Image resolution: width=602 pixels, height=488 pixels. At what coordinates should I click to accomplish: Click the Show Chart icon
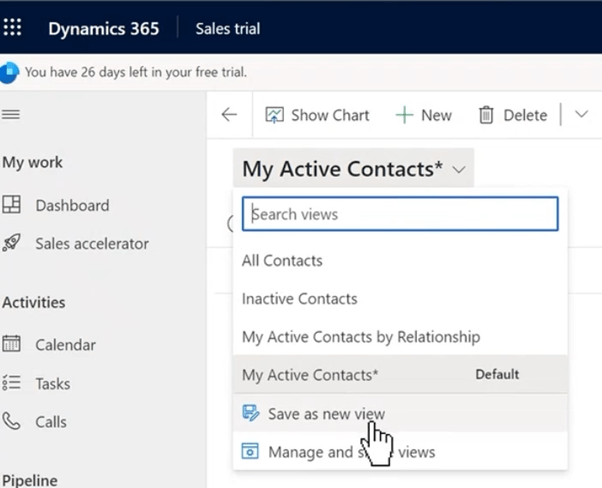(x=275, y=115)
